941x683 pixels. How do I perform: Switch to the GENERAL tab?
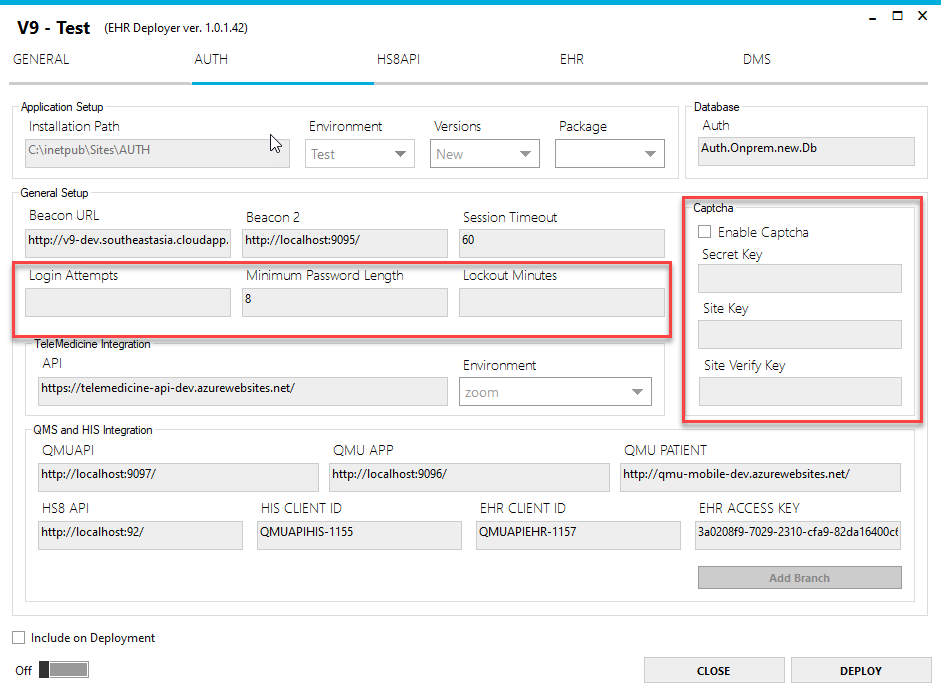point(41,59)
